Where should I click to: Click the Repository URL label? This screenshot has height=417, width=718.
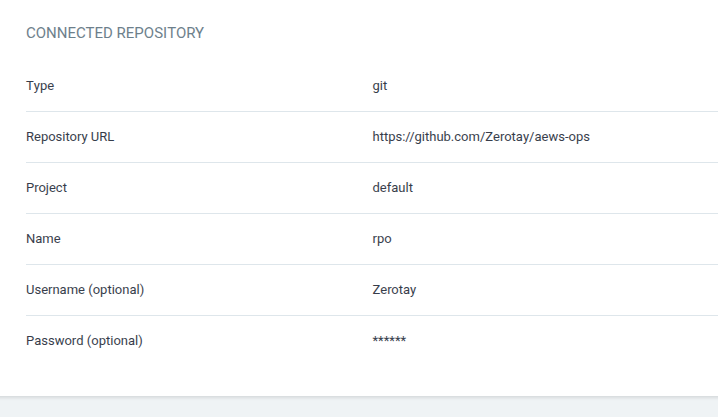pos(70,137)
